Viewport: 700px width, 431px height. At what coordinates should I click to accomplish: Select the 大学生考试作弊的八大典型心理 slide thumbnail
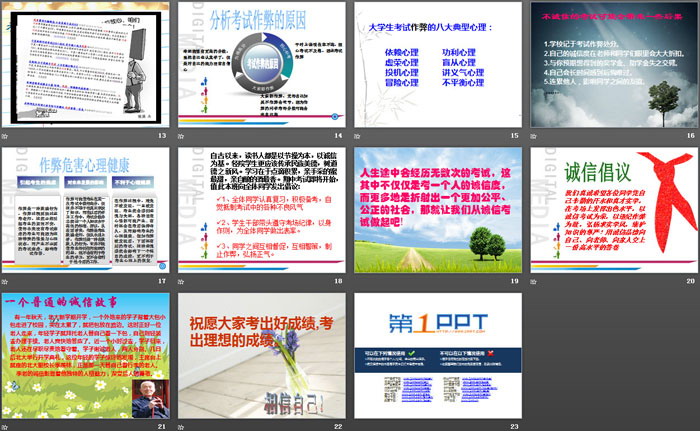tap(438, 64)
